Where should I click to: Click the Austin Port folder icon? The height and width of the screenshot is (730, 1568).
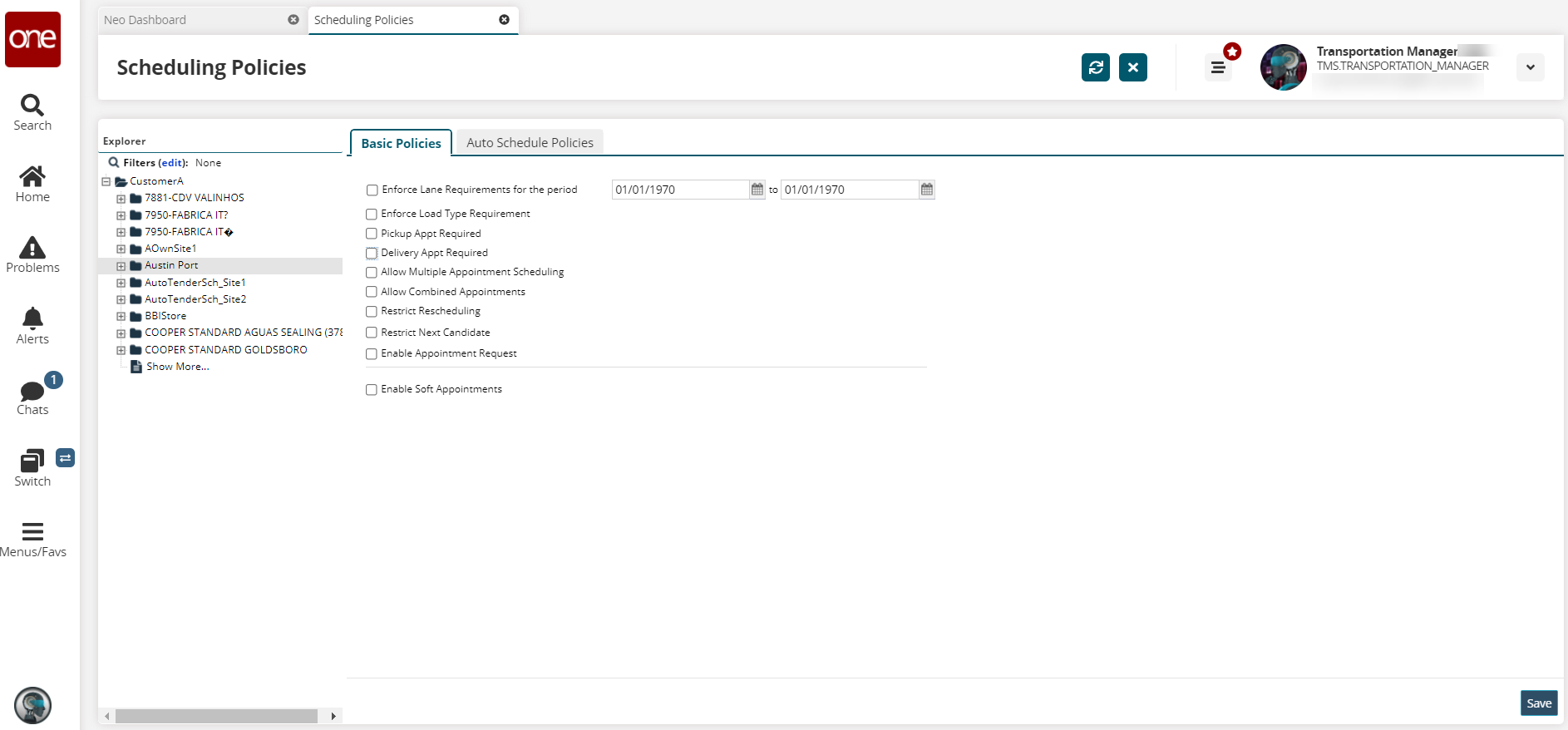coord(136,266)
